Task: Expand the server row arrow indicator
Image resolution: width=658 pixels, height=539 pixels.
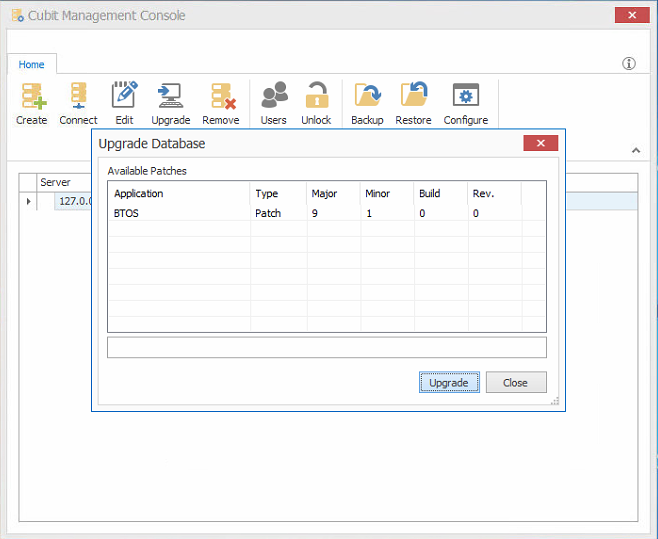Action: click(x=28, y=201)
